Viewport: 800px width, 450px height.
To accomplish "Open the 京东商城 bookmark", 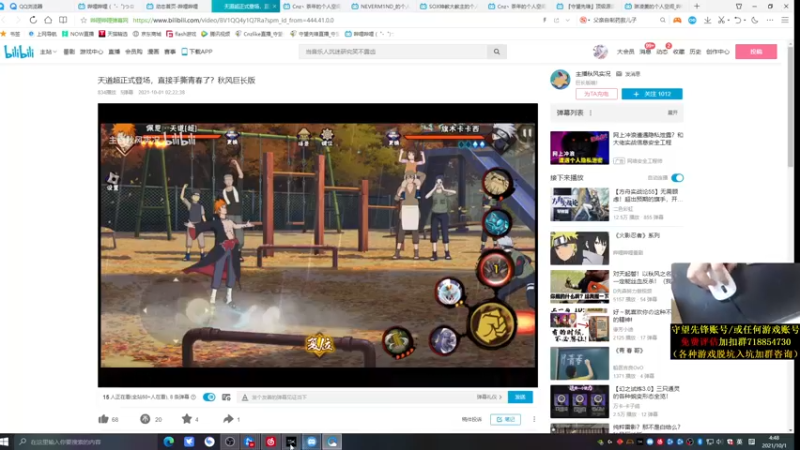I will [146, 34].
